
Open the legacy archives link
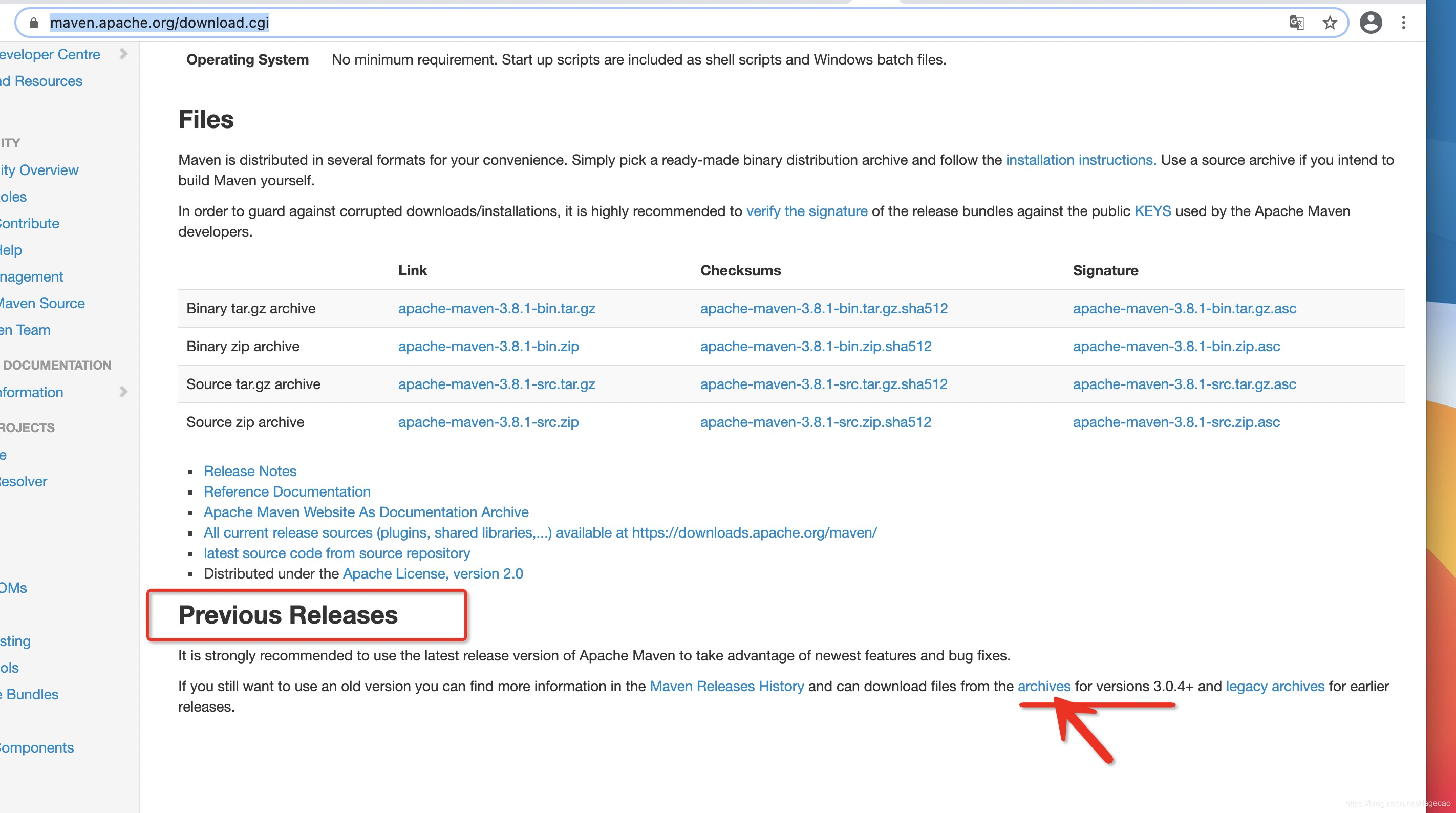pos(1275,686)
